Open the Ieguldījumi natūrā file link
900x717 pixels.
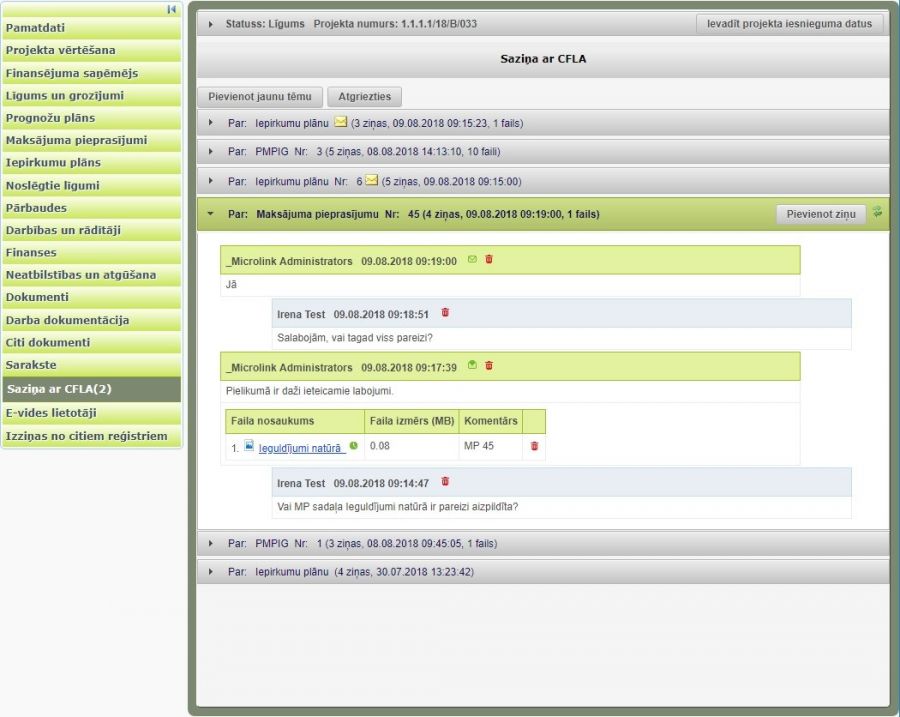pyautogui.click(x=300, y=447)
